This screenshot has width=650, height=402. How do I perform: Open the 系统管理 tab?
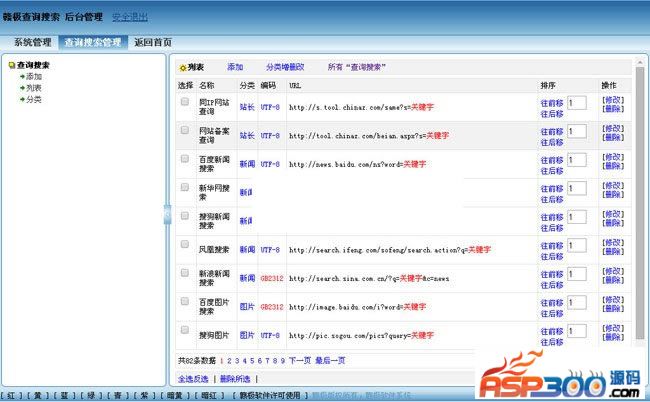click(x=32, y=42)
